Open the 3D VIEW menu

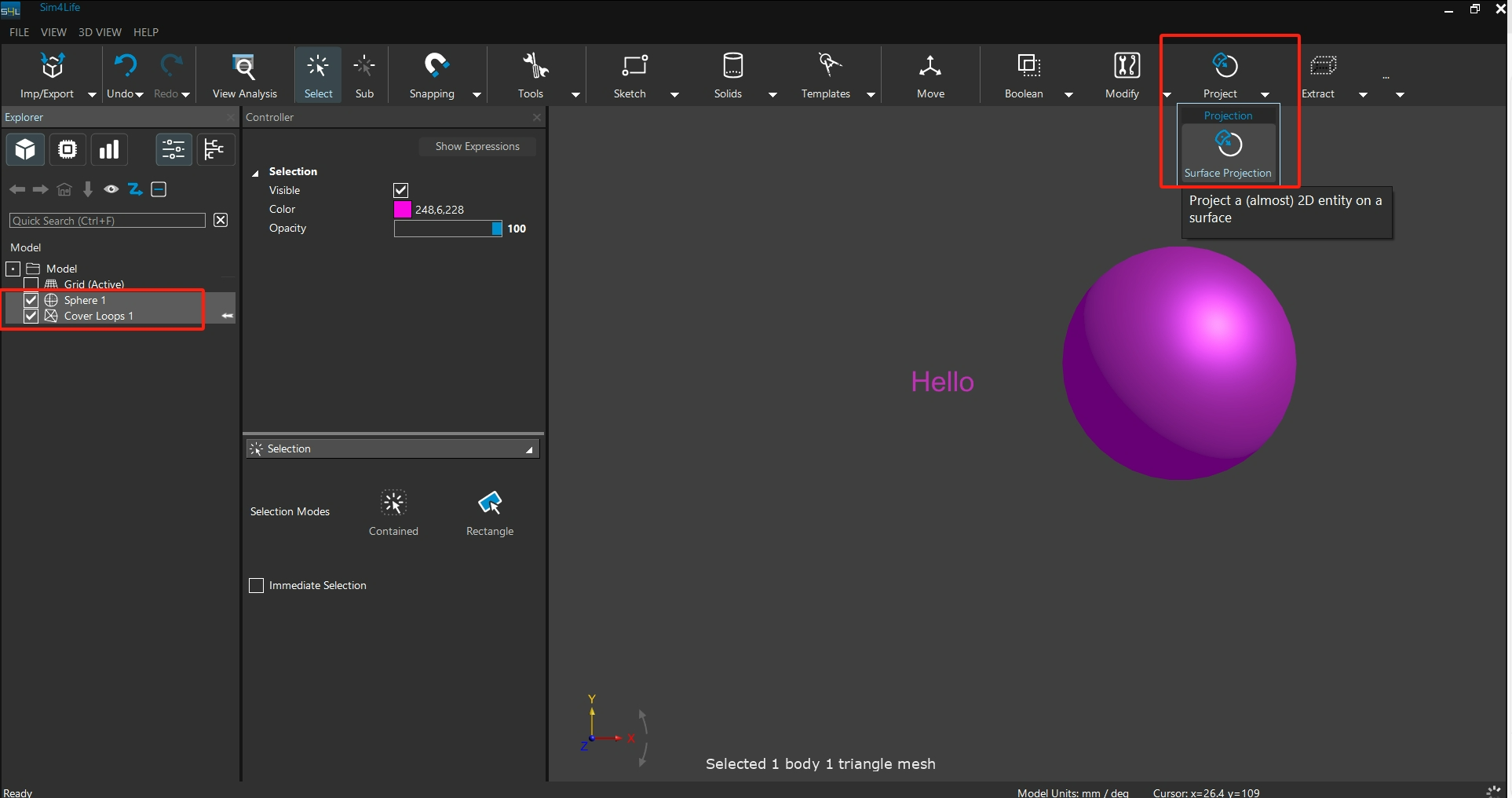click(100, 32)
